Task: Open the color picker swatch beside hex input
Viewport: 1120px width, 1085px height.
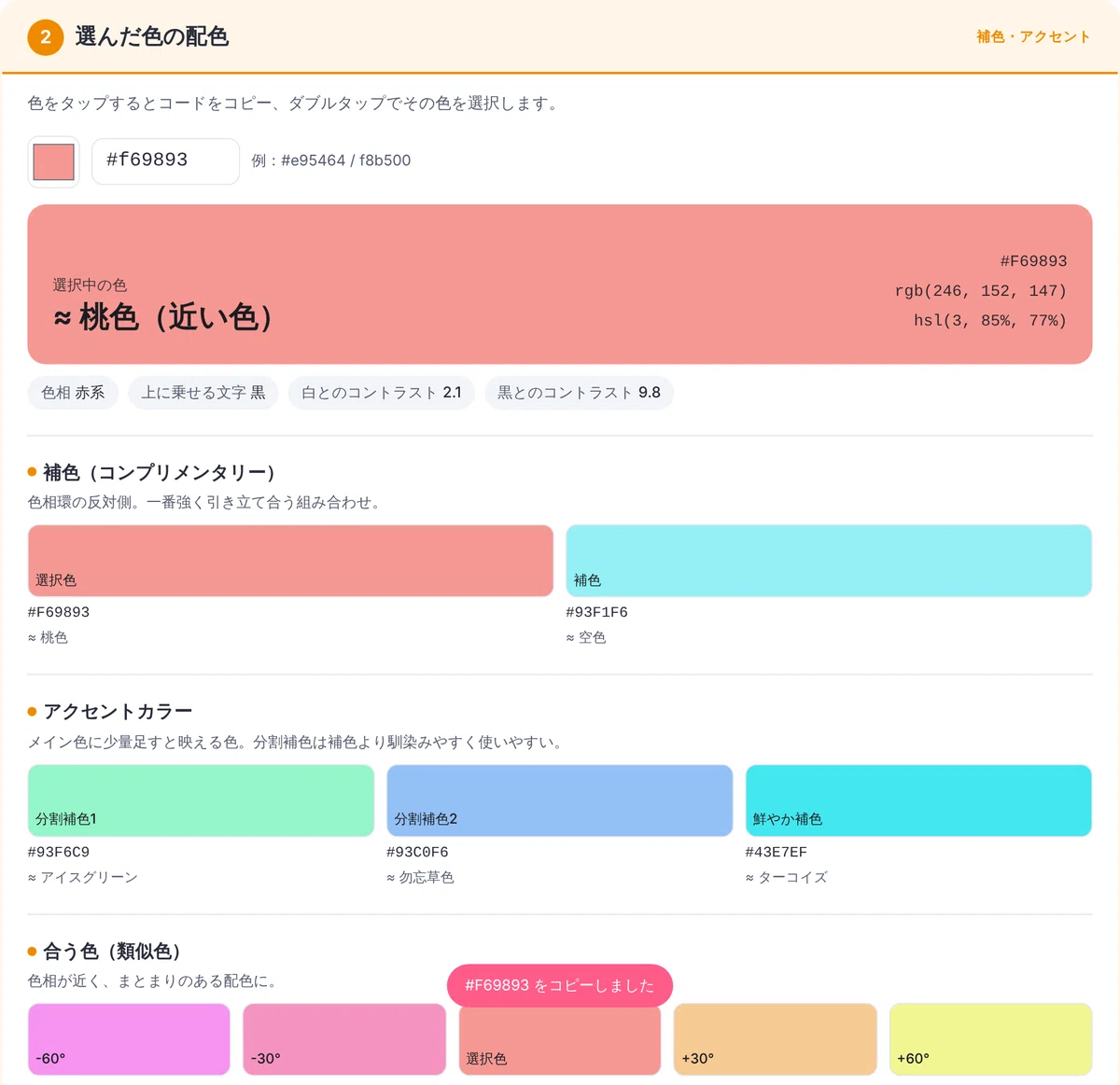Action: (x=53, y=161)
